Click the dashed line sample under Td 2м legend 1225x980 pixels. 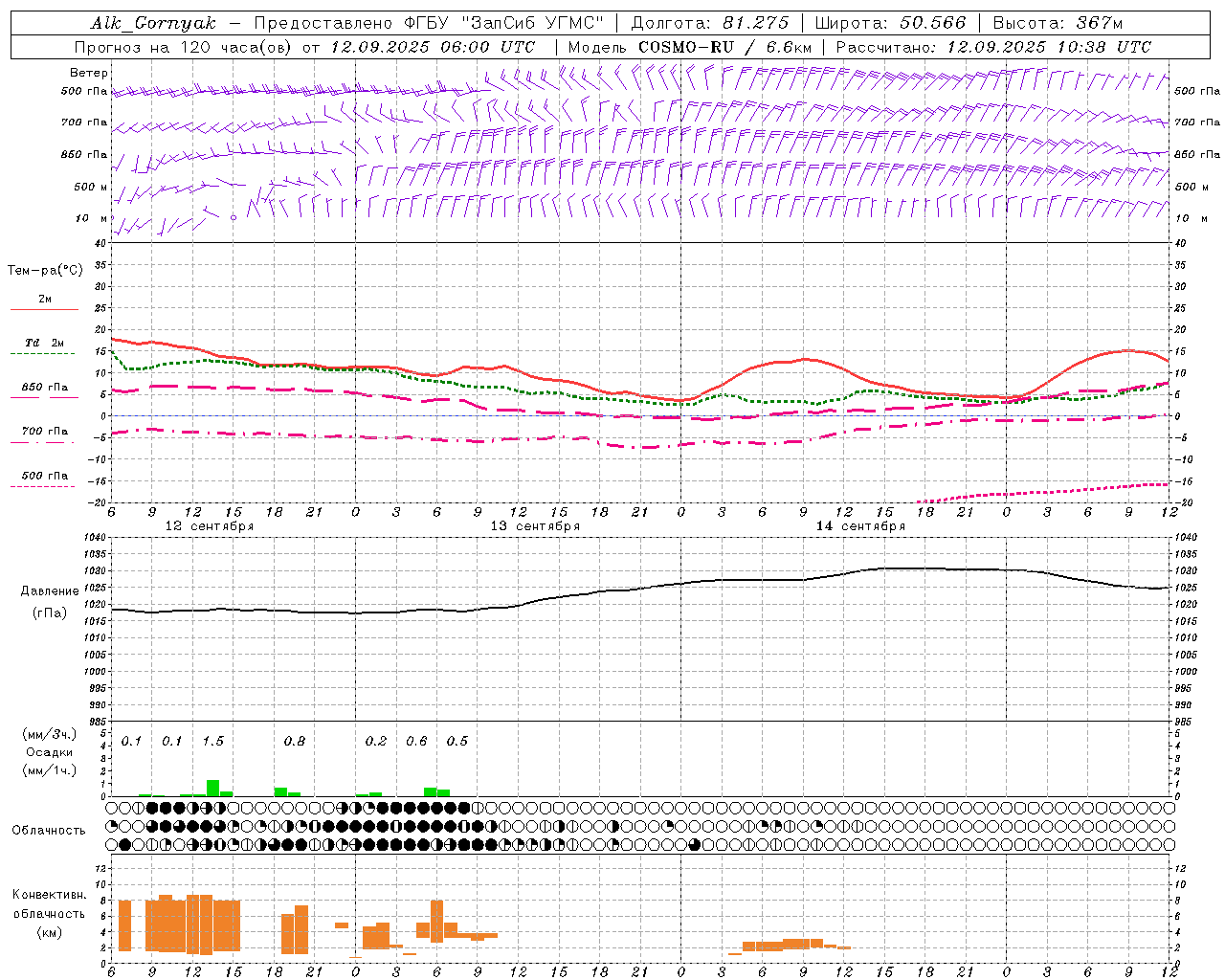(x=42, y=353)
